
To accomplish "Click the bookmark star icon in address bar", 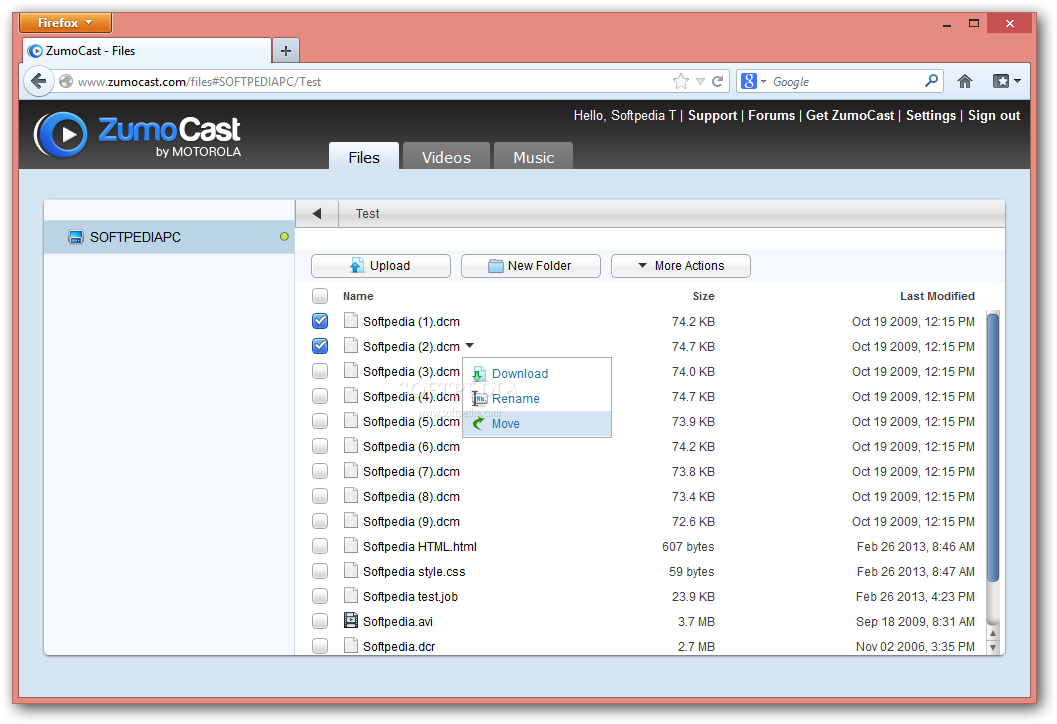I will coord(681,82).
